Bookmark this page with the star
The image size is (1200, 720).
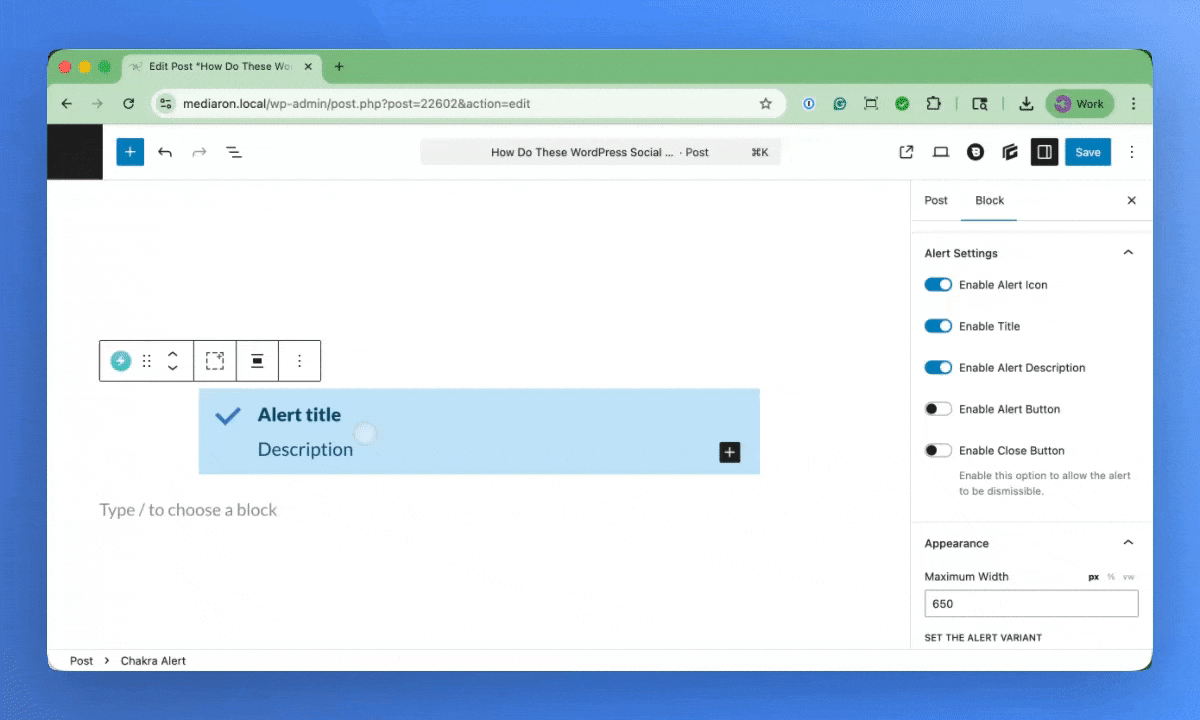coord(766,103)
